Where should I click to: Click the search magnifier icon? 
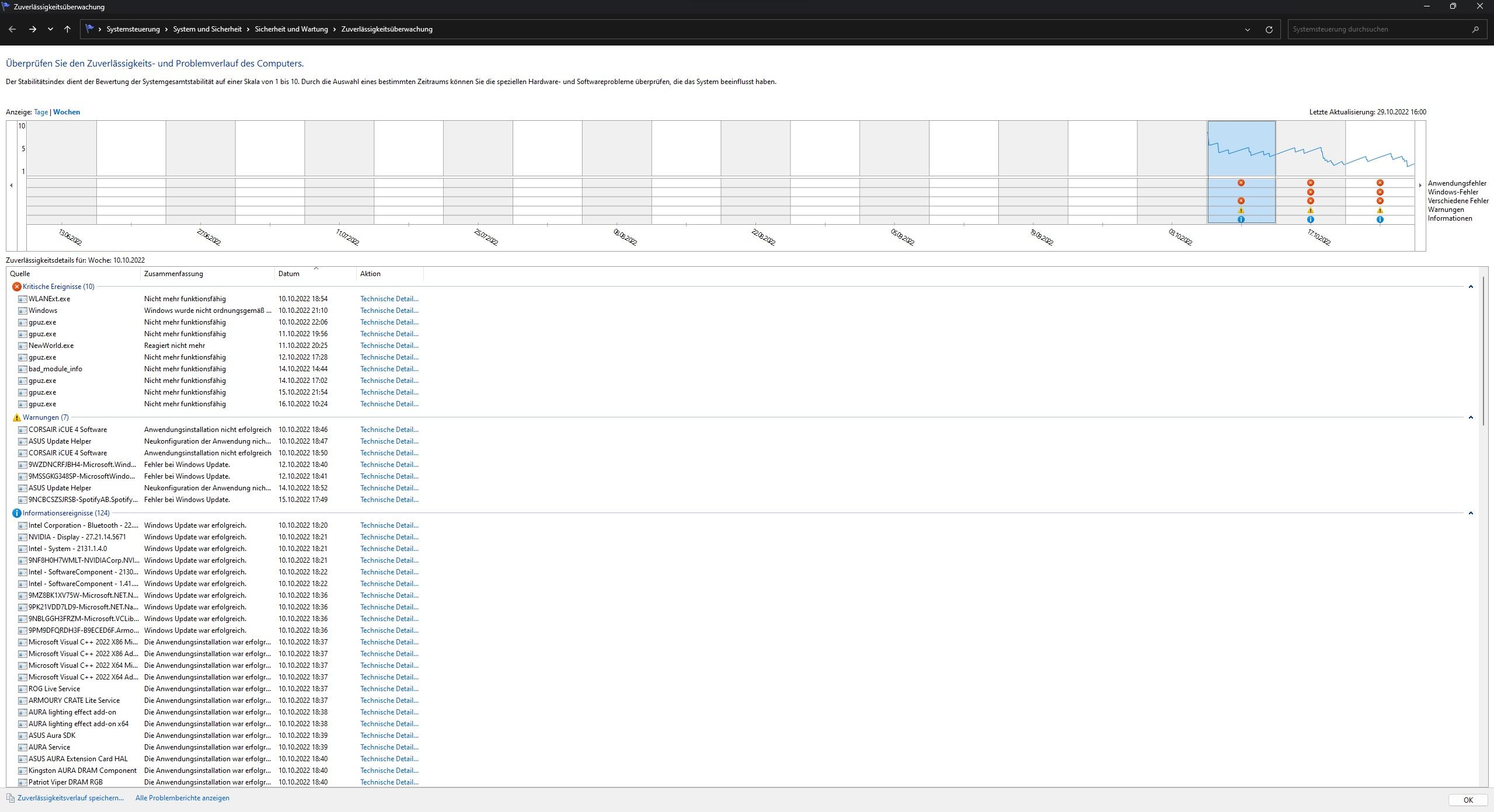[x=1475, y=29]
